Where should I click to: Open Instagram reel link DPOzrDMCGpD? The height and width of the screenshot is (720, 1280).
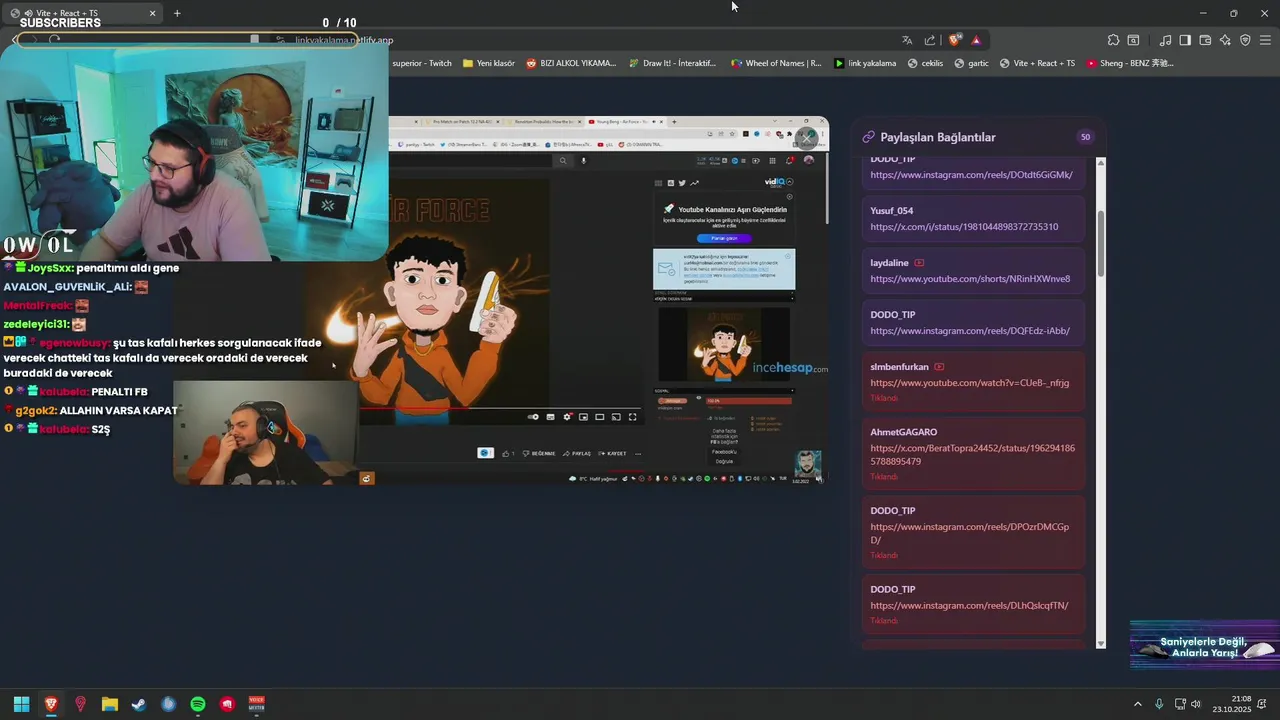point(970,533)
